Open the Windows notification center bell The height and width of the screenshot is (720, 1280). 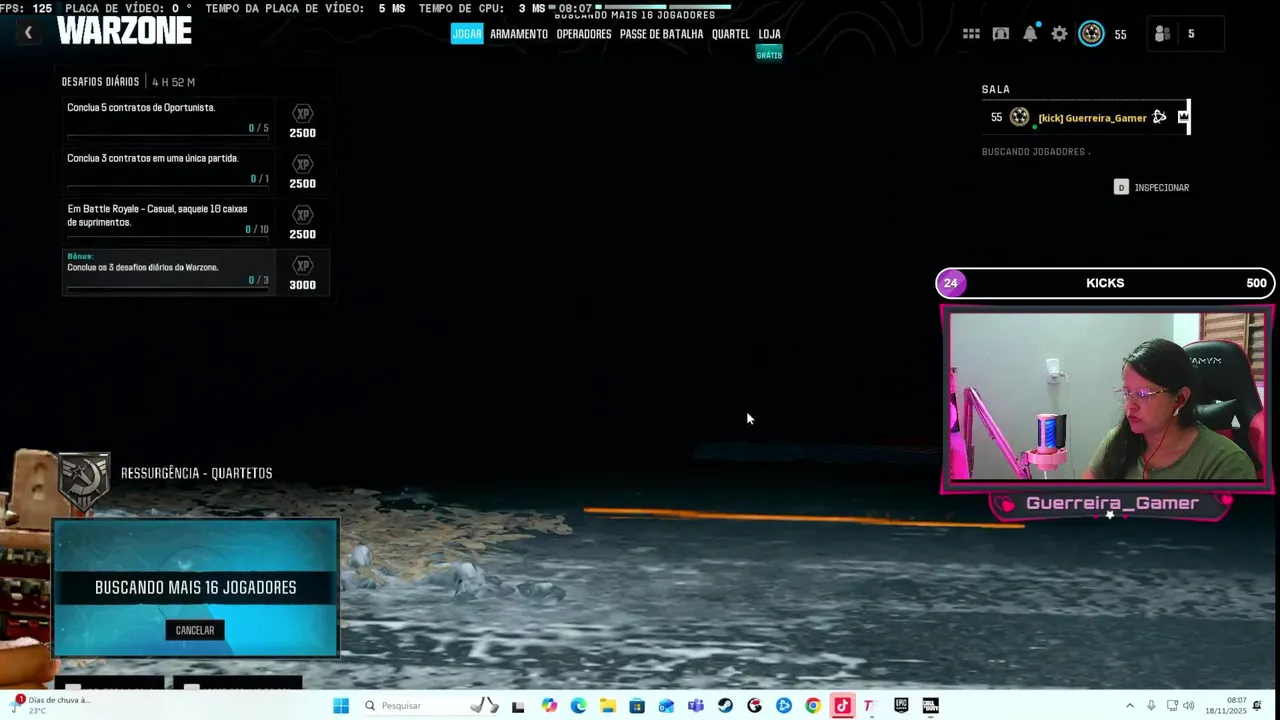coord(1257,706)
